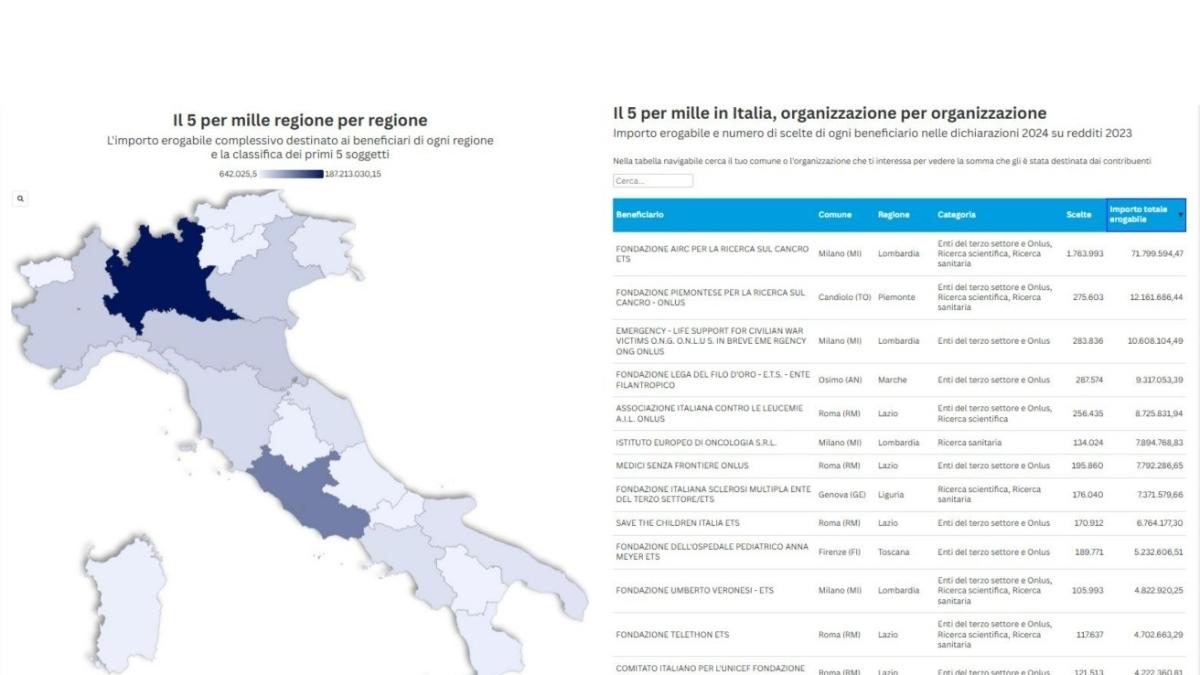Click the 'Liguria' region cell in table
This screenshot has height=675, width=1200.
pyautogui.click(x=892, y=494)
